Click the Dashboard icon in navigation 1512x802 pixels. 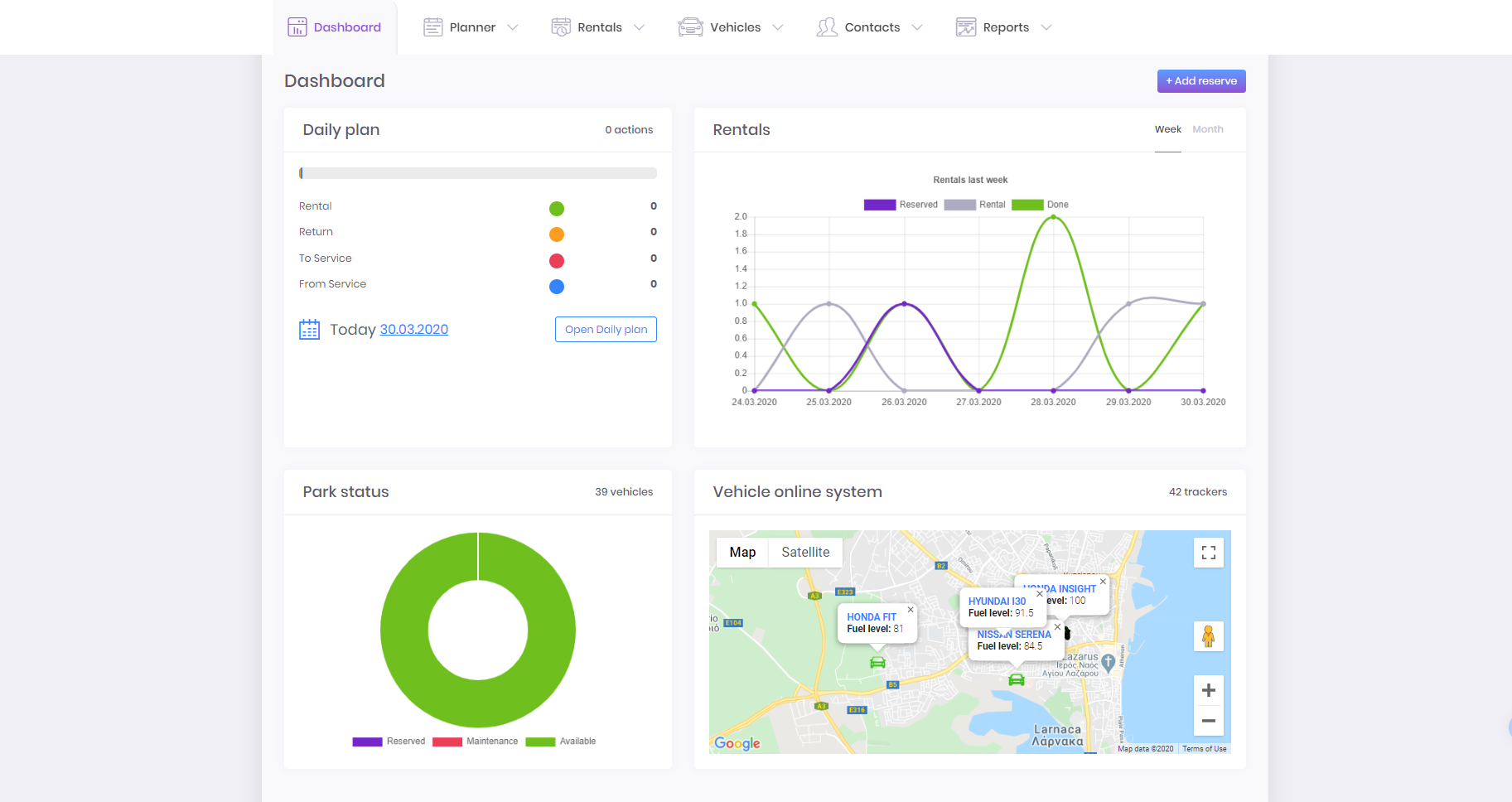click(x=297, y=27)
